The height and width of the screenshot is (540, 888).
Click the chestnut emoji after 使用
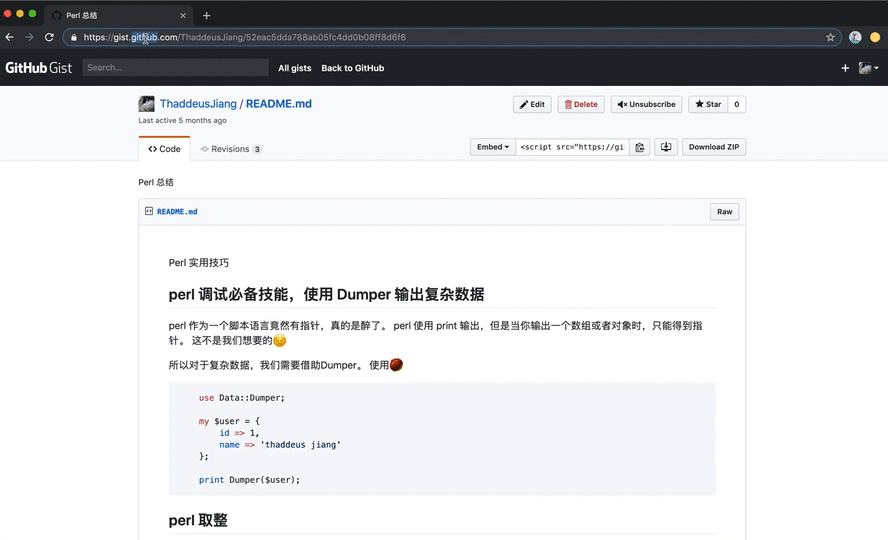click(396, 365)
